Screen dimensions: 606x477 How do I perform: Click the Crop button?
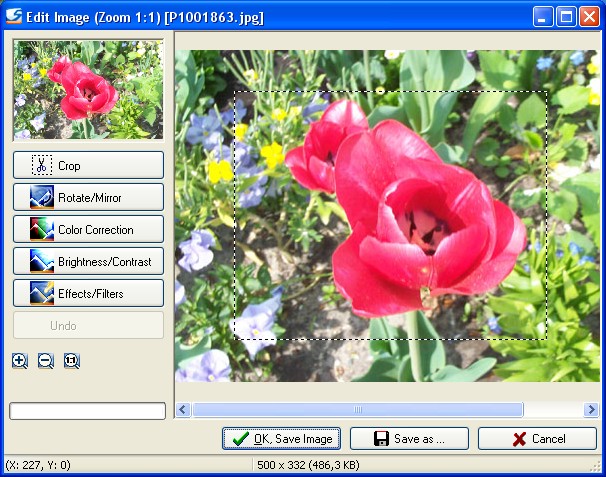[89, 165]
